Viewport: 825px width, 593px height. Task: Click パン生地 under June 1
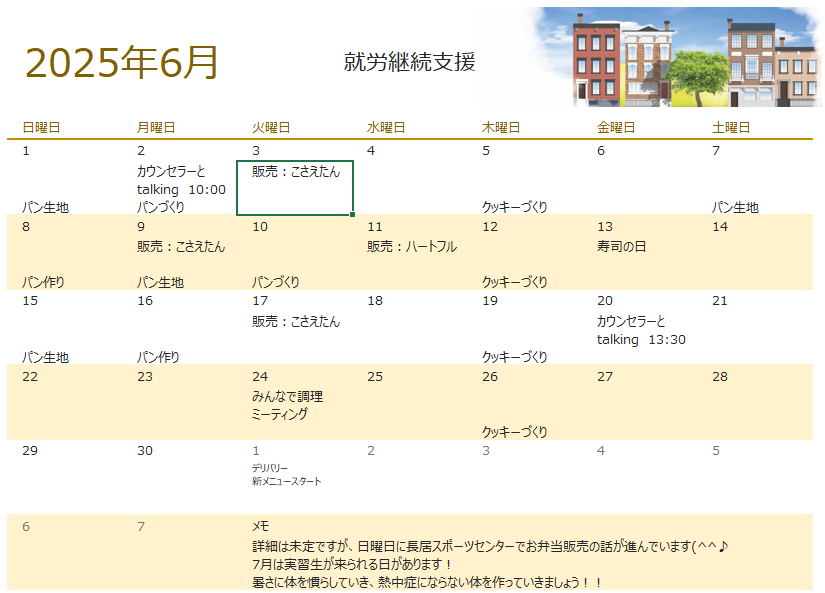click(45, 207)
